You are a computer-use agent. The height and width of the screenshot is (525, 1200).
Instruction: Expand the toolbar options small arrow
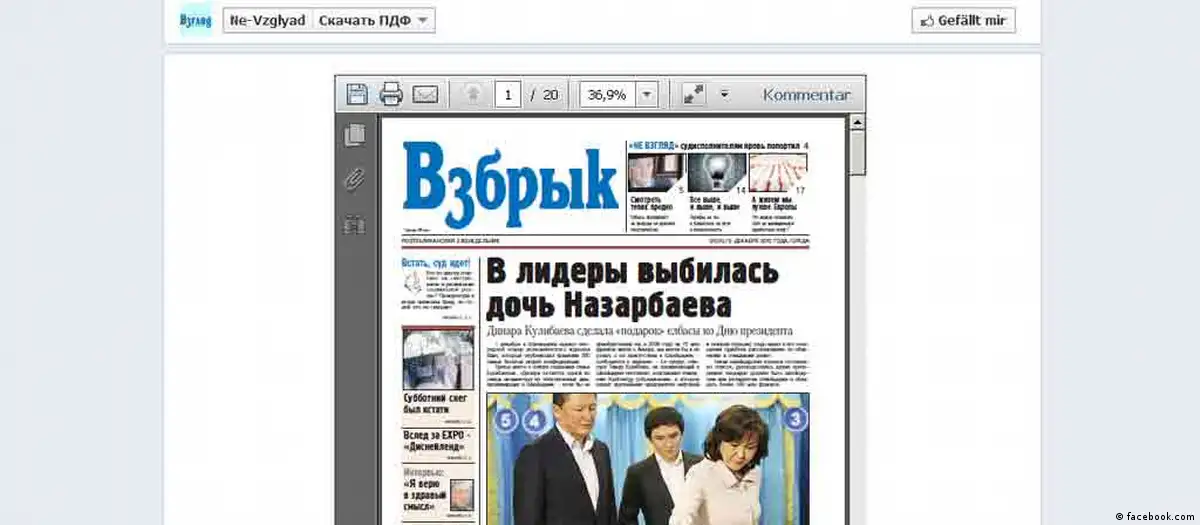(x=724, y=95)
